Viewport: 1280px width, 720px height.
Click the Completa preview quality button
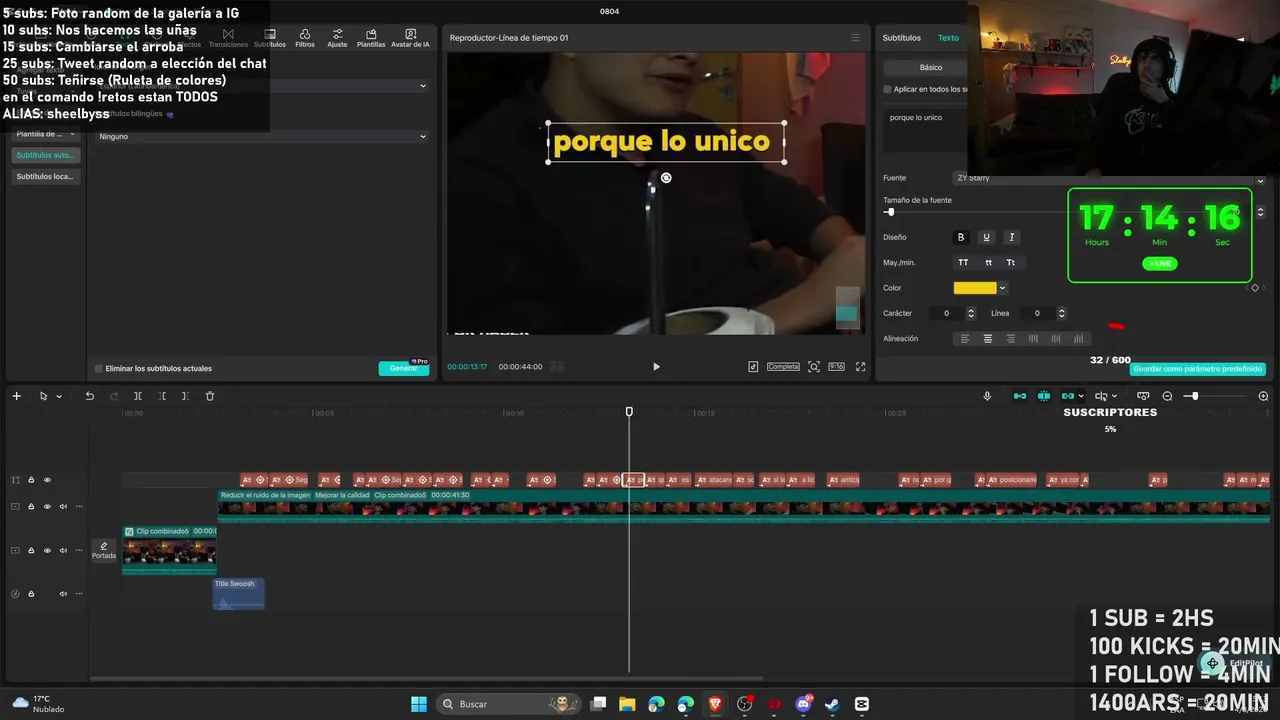point(783,367)
